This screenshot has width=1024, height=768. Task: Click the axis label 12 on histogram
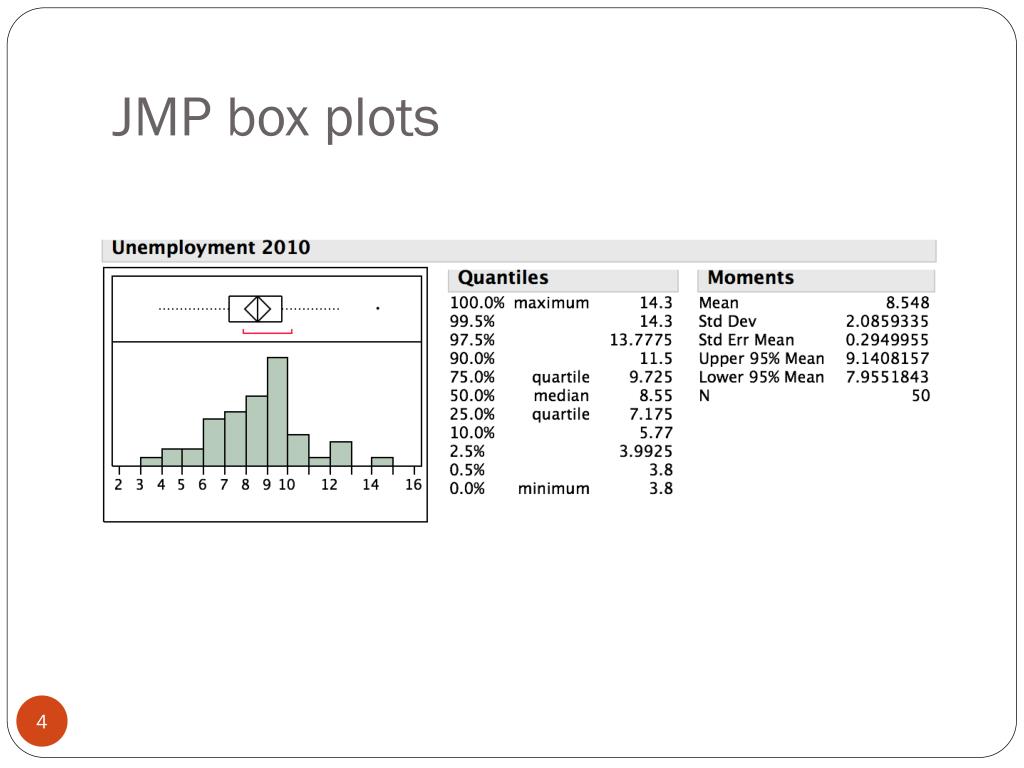329,485
